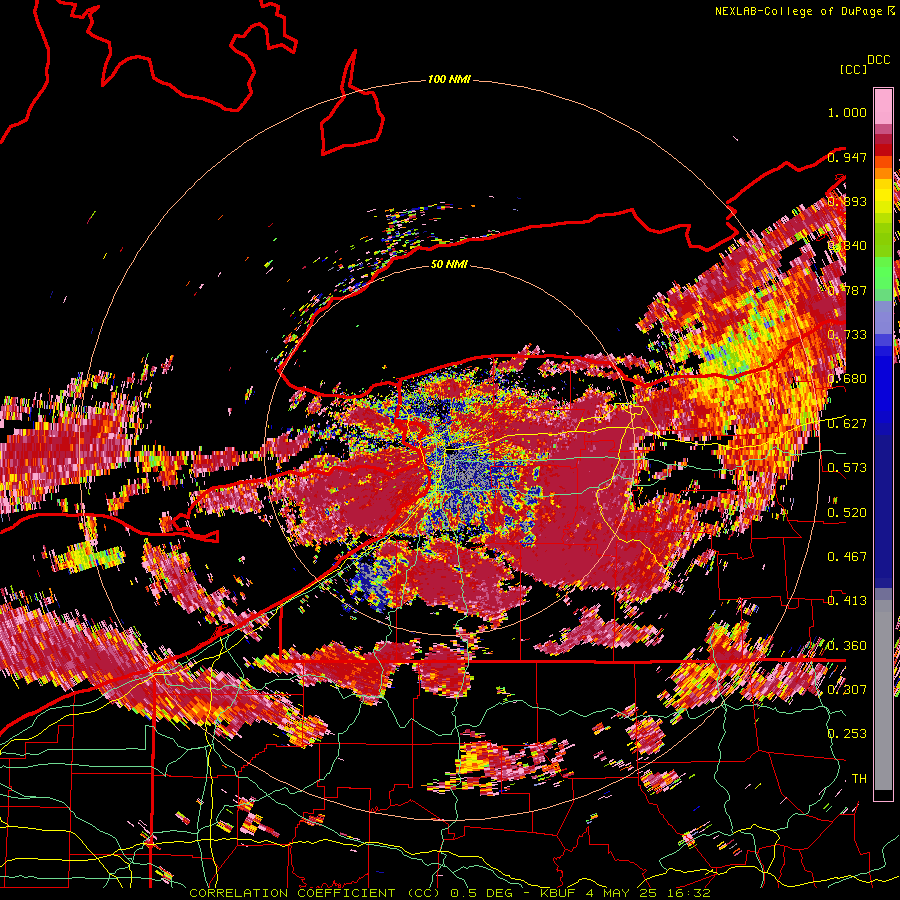Click the 0.893 scale value

pyautogui.click(x=847, y=201)
